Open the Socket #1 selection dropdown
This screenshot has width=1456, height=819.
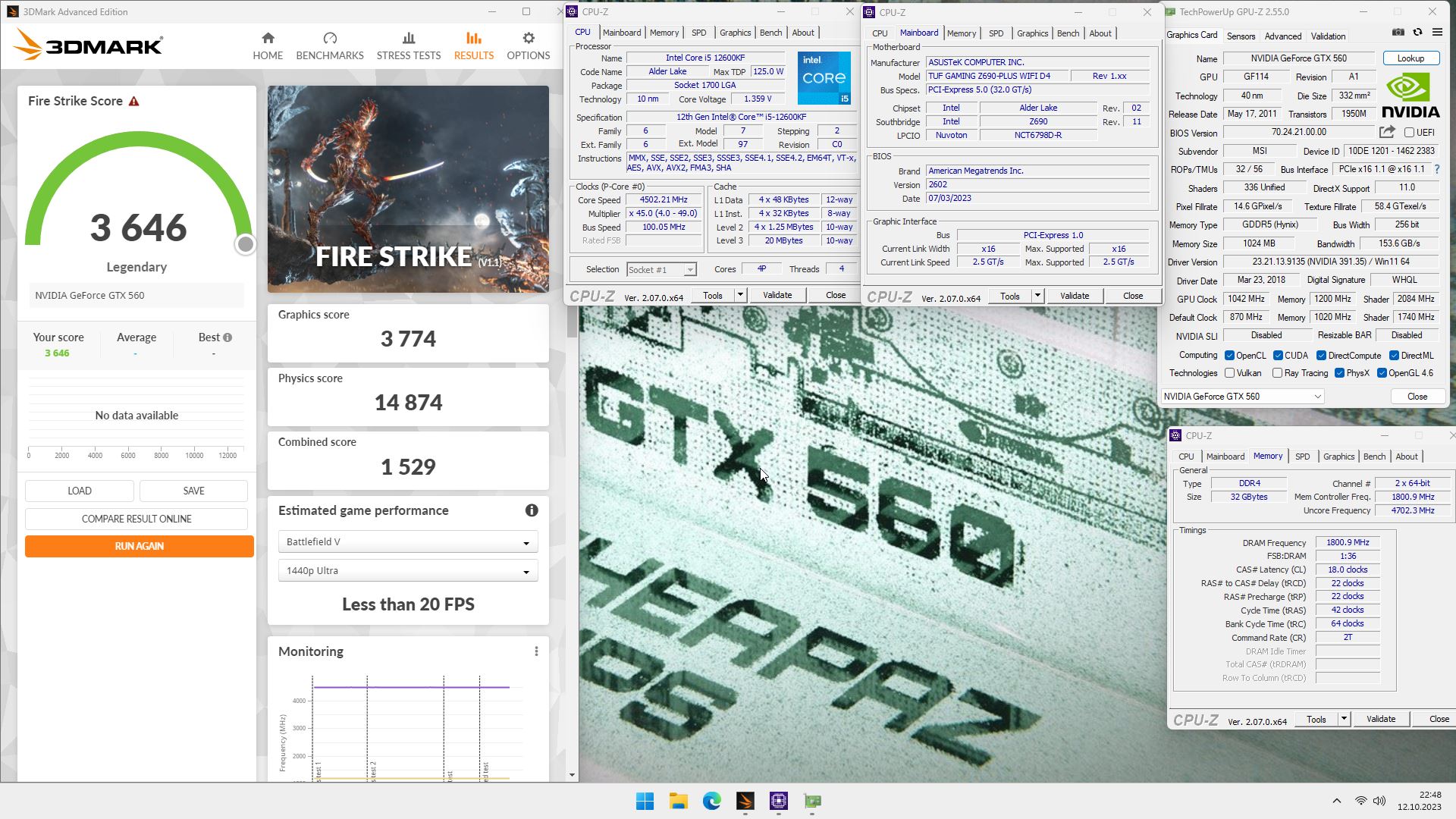point(661,269)
